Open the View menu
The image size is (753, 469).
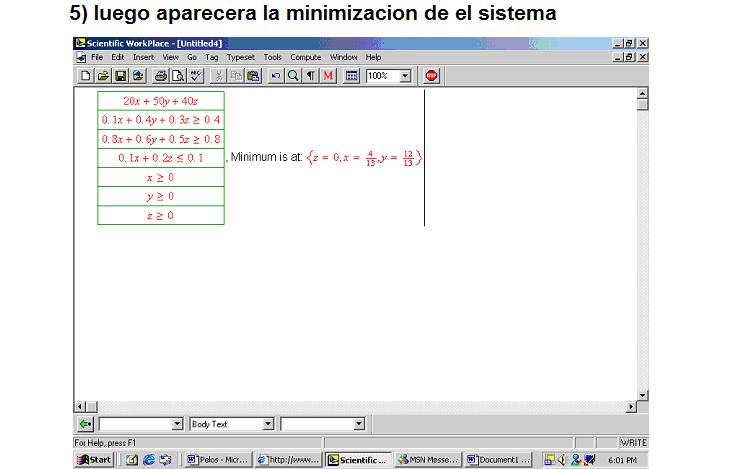170,57
